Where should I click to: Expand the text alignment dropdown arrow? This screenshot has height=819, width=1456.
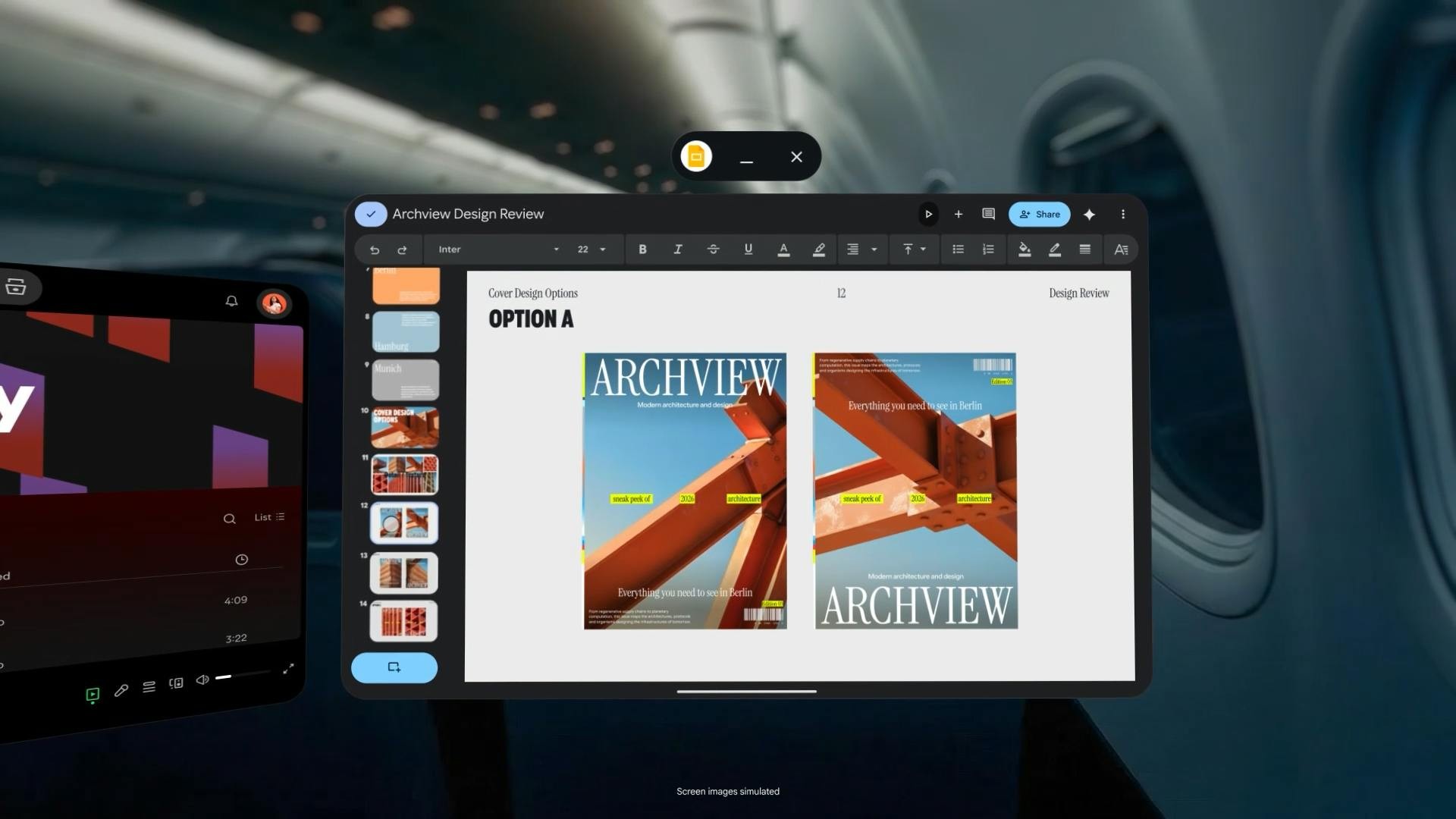(874, 249)
